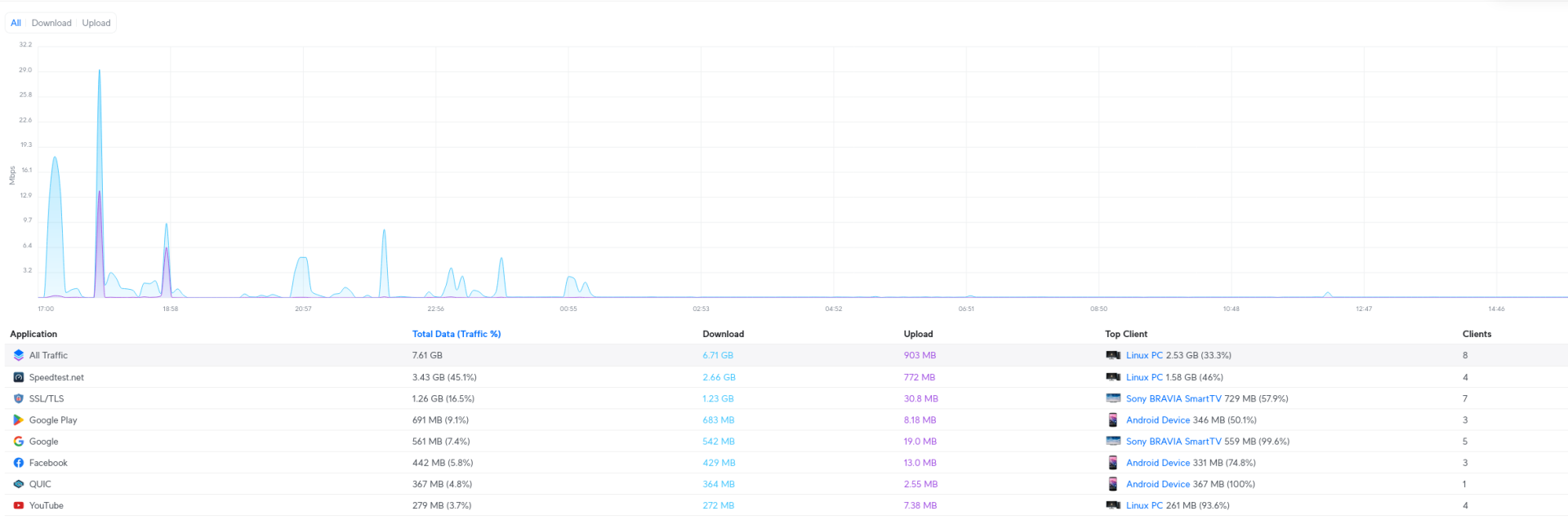Screen dimensions: 1568x520
Task: Open Linux PC top client for All Traffic
Action: tap(1143, 355)
